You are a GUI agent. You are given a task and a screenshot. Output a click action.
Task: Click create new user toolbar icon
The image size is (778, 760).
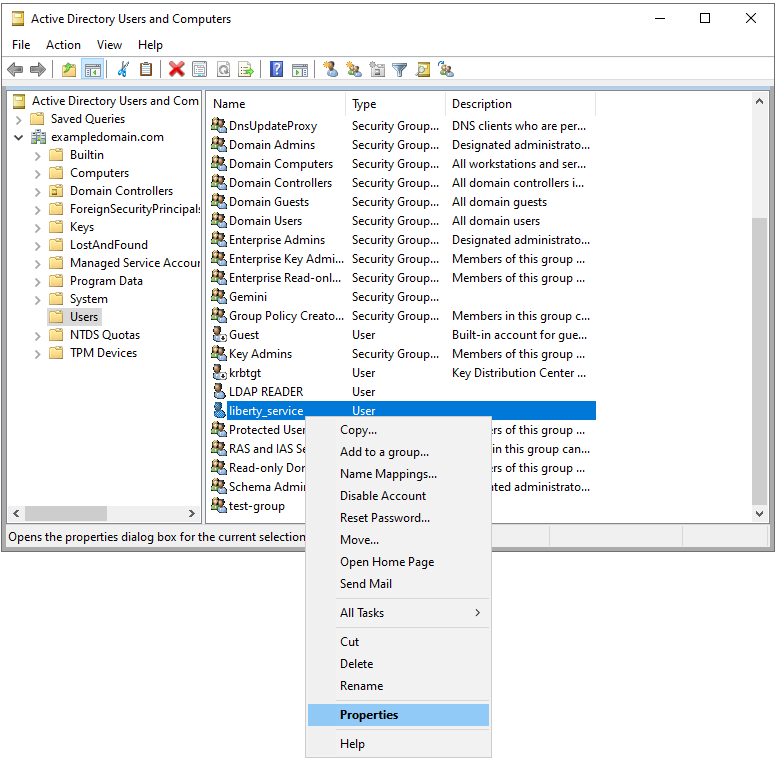pos(331,69)
